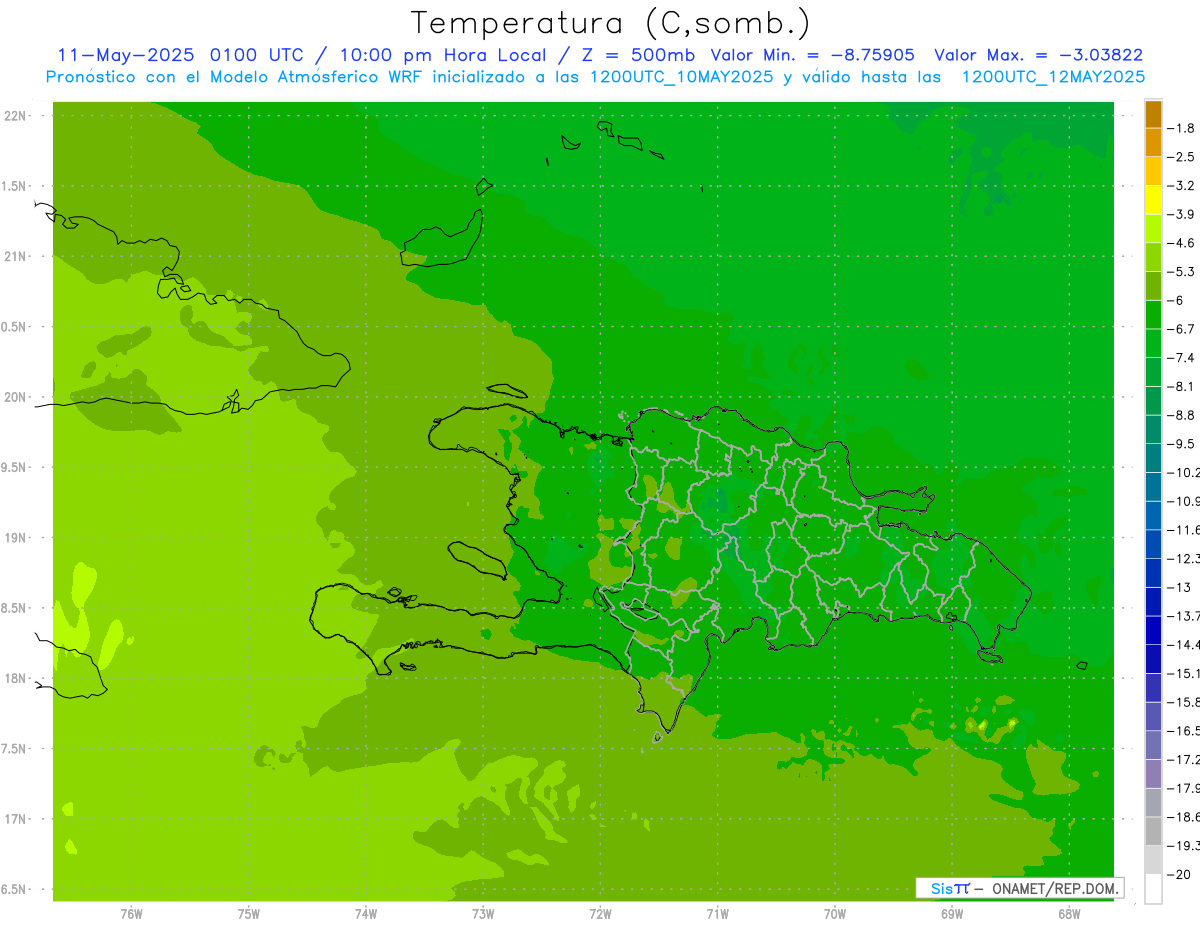Click the blue "Sis" logo beside ONAMET

940,888
